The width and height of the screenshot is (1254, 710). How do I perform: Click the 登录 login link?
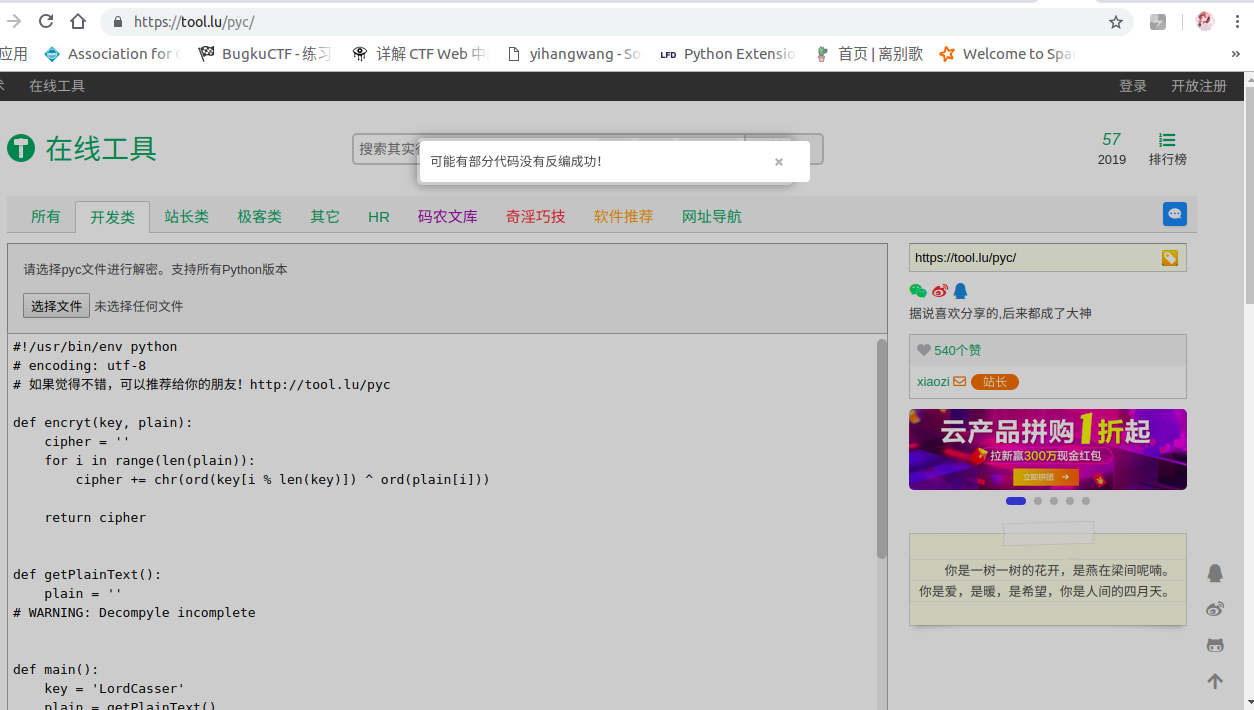tap(1132, 86)
